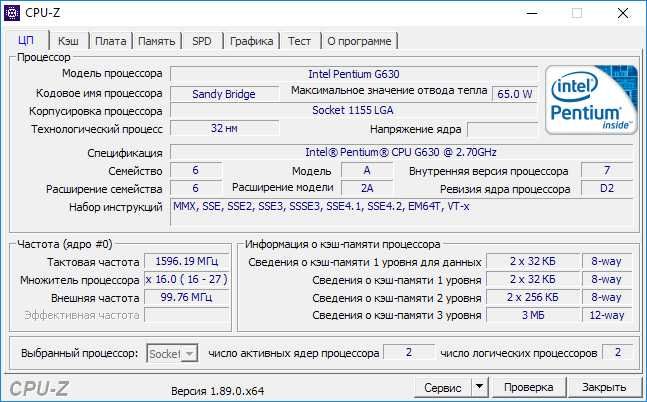Click the Семейство value 6
This screenshot has height=402, width=647.
point(196,170)
